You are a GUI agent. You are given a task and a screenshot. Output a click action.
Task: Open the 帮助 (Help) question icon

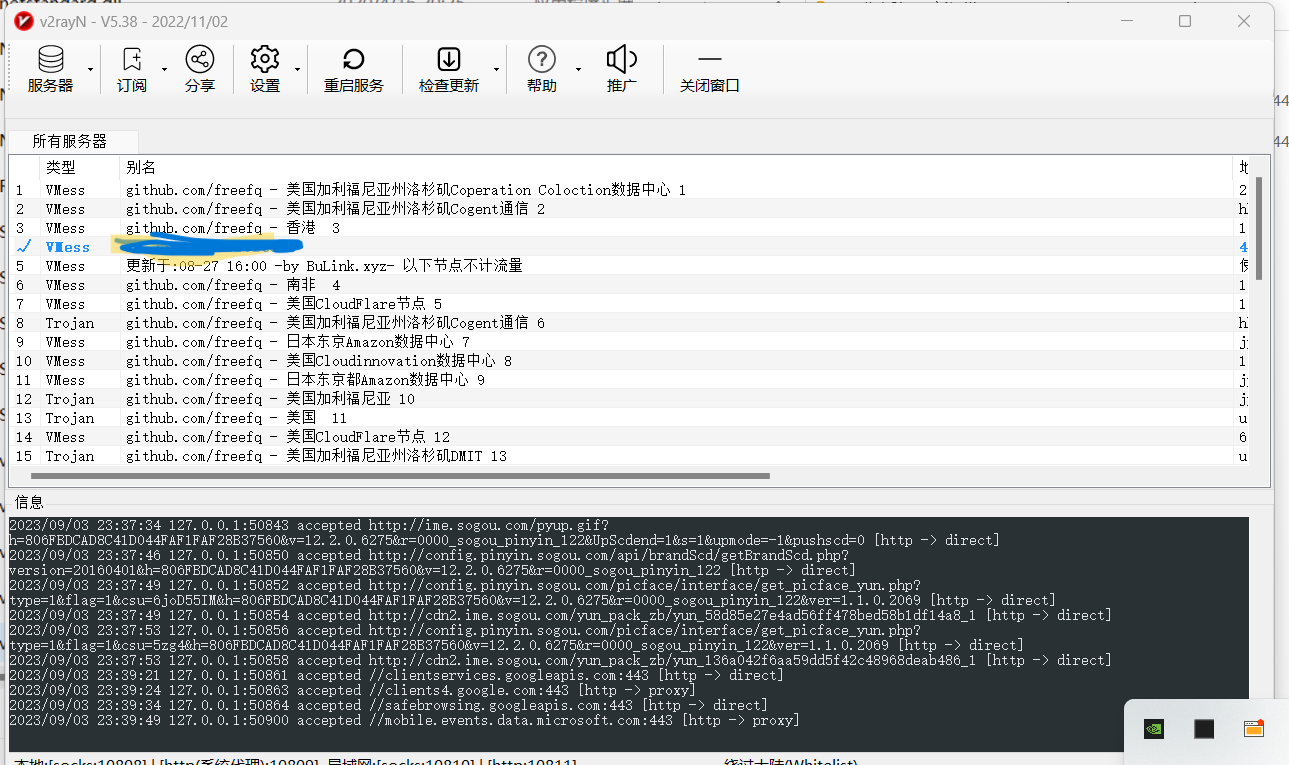(x=542, y=59)
